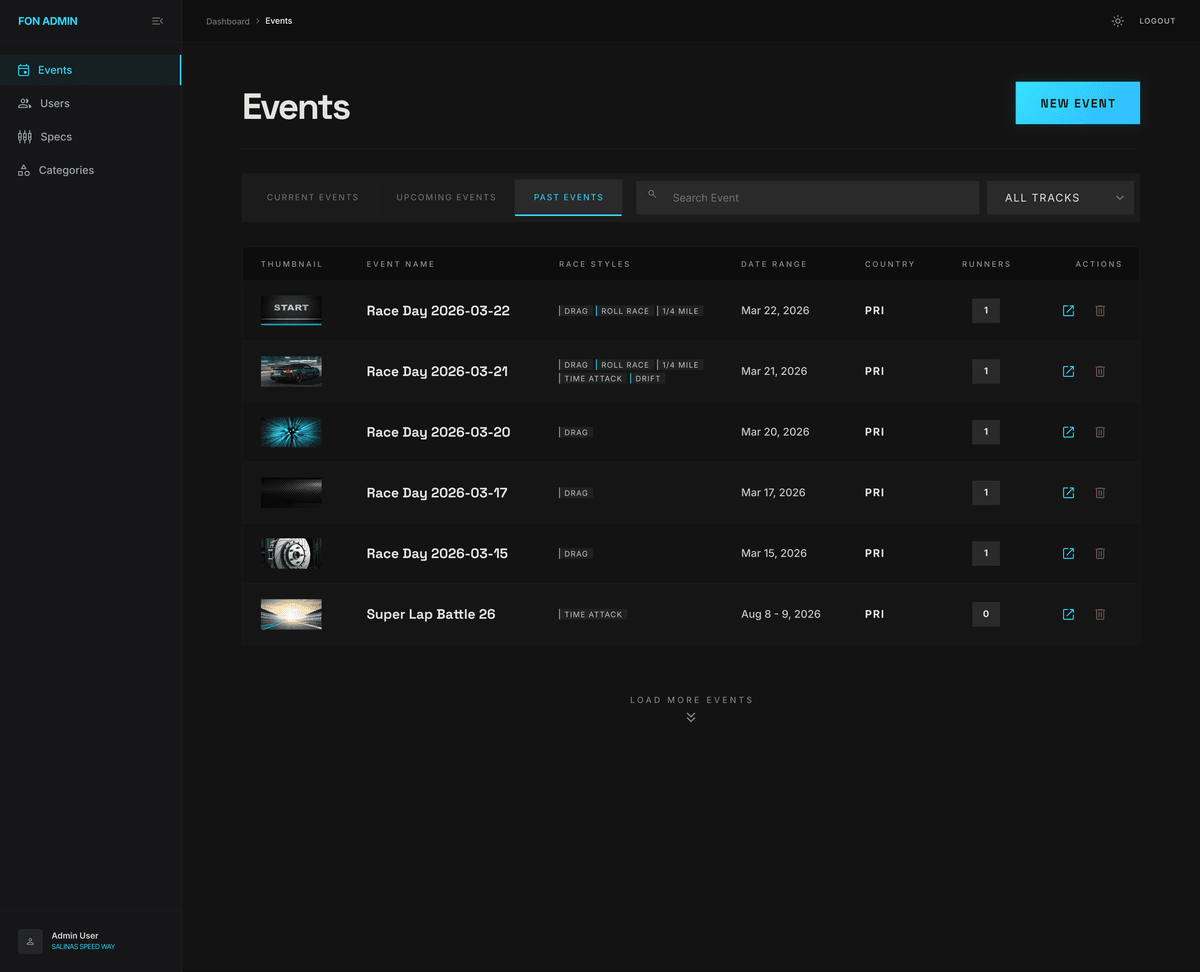Select the Events calendar icon in sidebar
The image size is (1200, 972).
(23, 70)
